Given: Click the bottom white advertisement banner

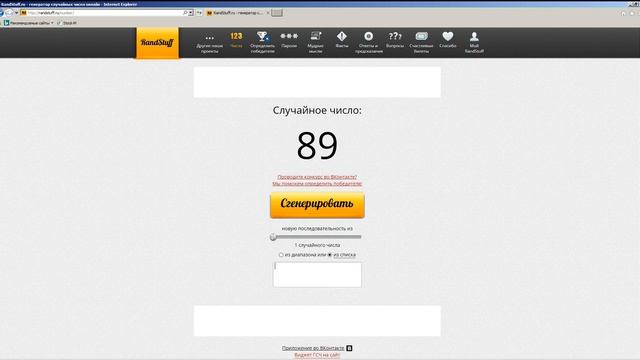Looking at the screenshot, I should coord(317,321).
